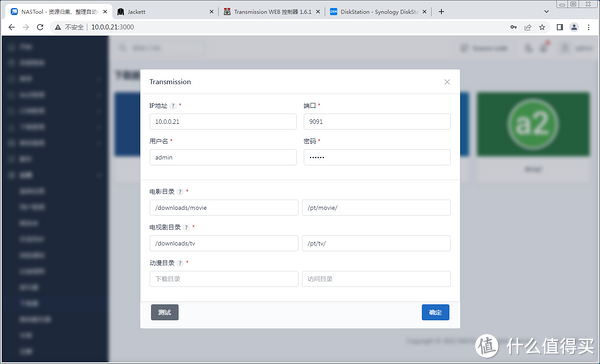Click the help icon beside 电影目录
This screenshot has width=600, height=364.
pyautogui.click(x=180, y=192)
